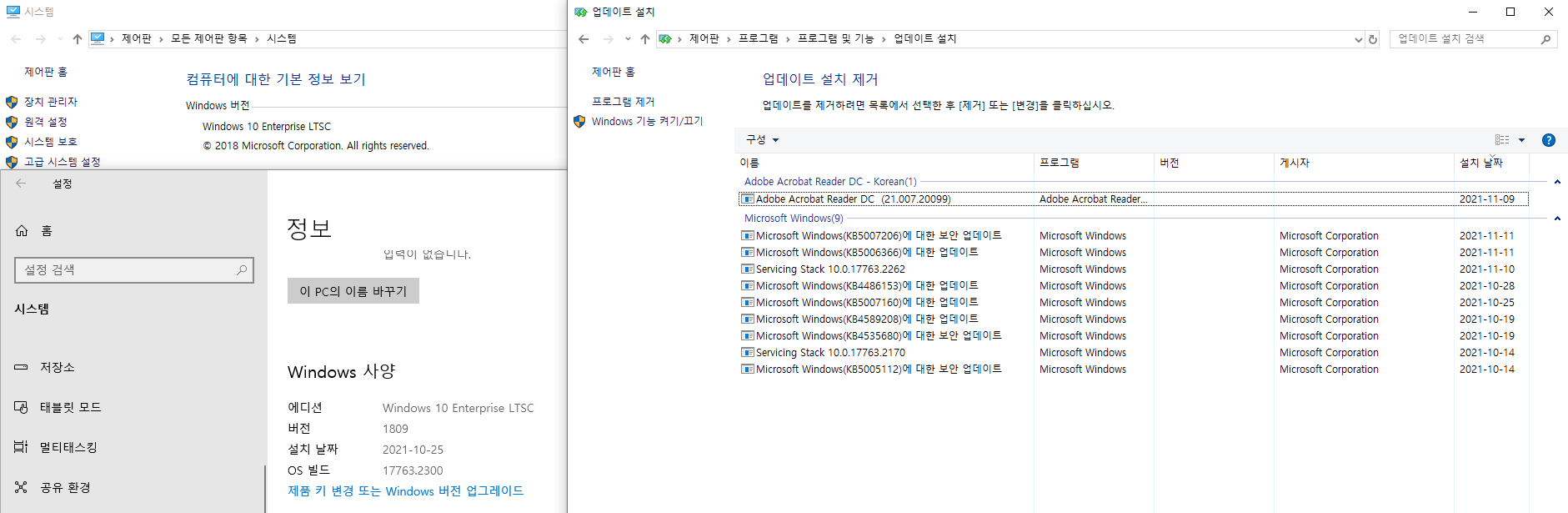Click shield icon next to 원격 설정
Image resolution: width=1568 pixels, height=513 pixels.
coord(12,122)
